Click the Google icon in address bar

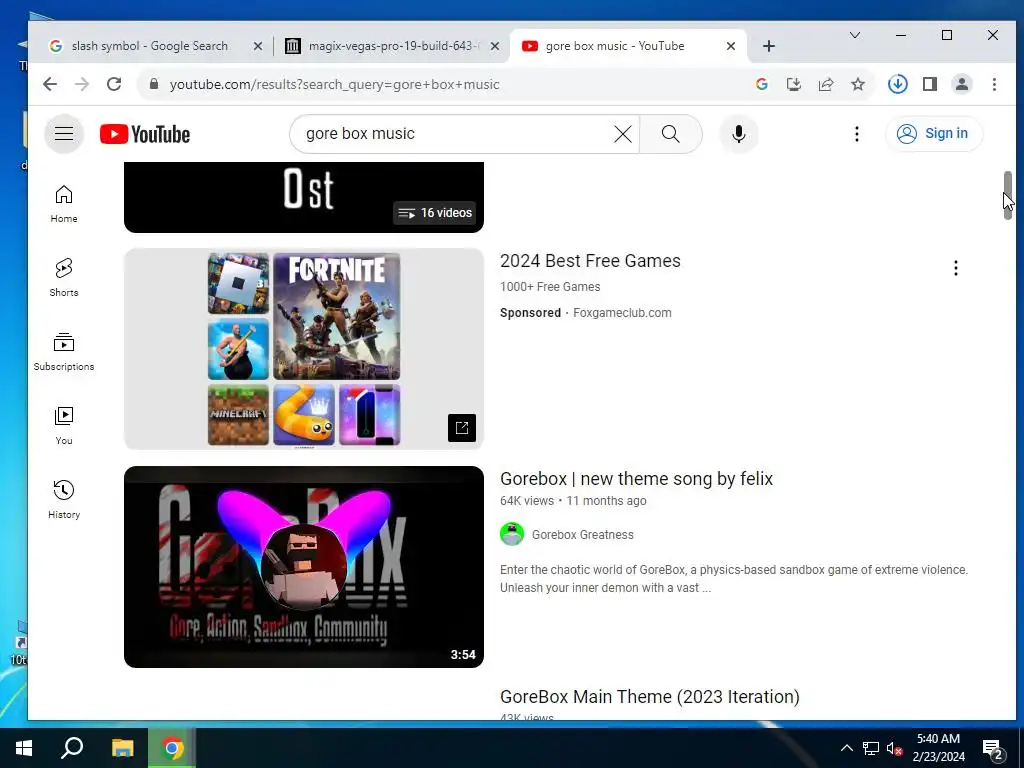(761, 84)
